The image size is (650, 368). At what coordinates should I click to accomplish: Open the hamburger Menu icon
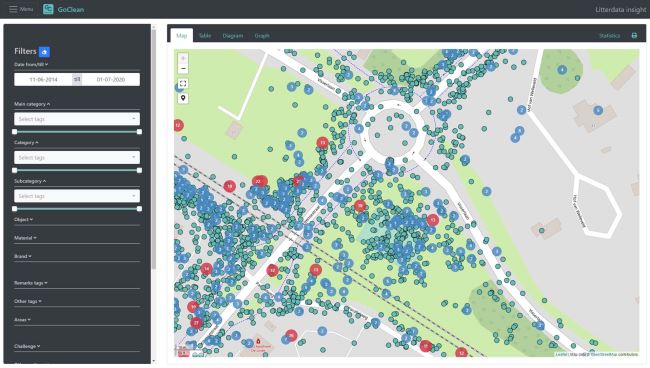[x=13, y=9]
